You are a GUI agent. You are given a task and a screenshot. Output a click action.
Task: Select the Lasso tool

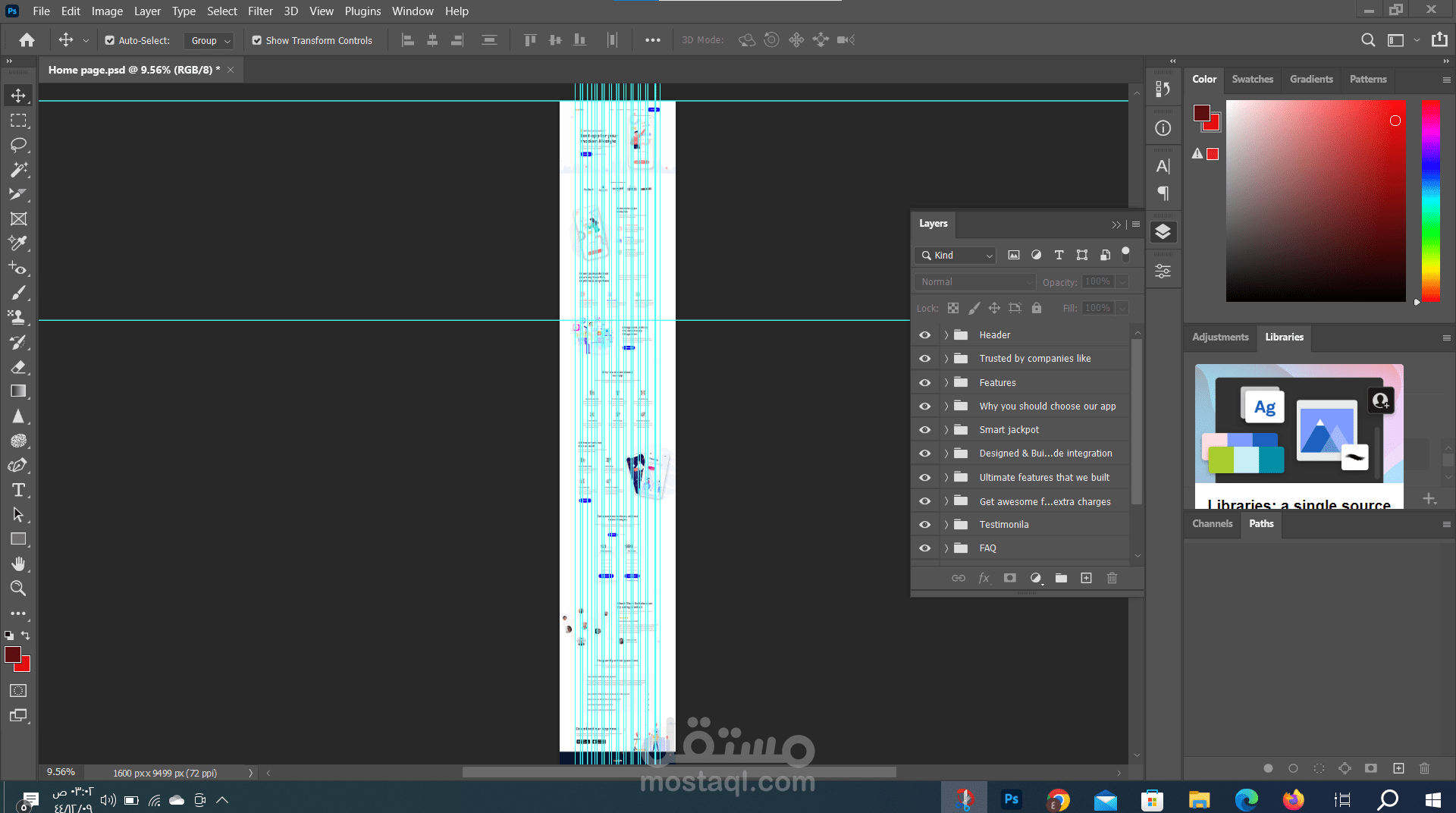click(x=18, y=145)
